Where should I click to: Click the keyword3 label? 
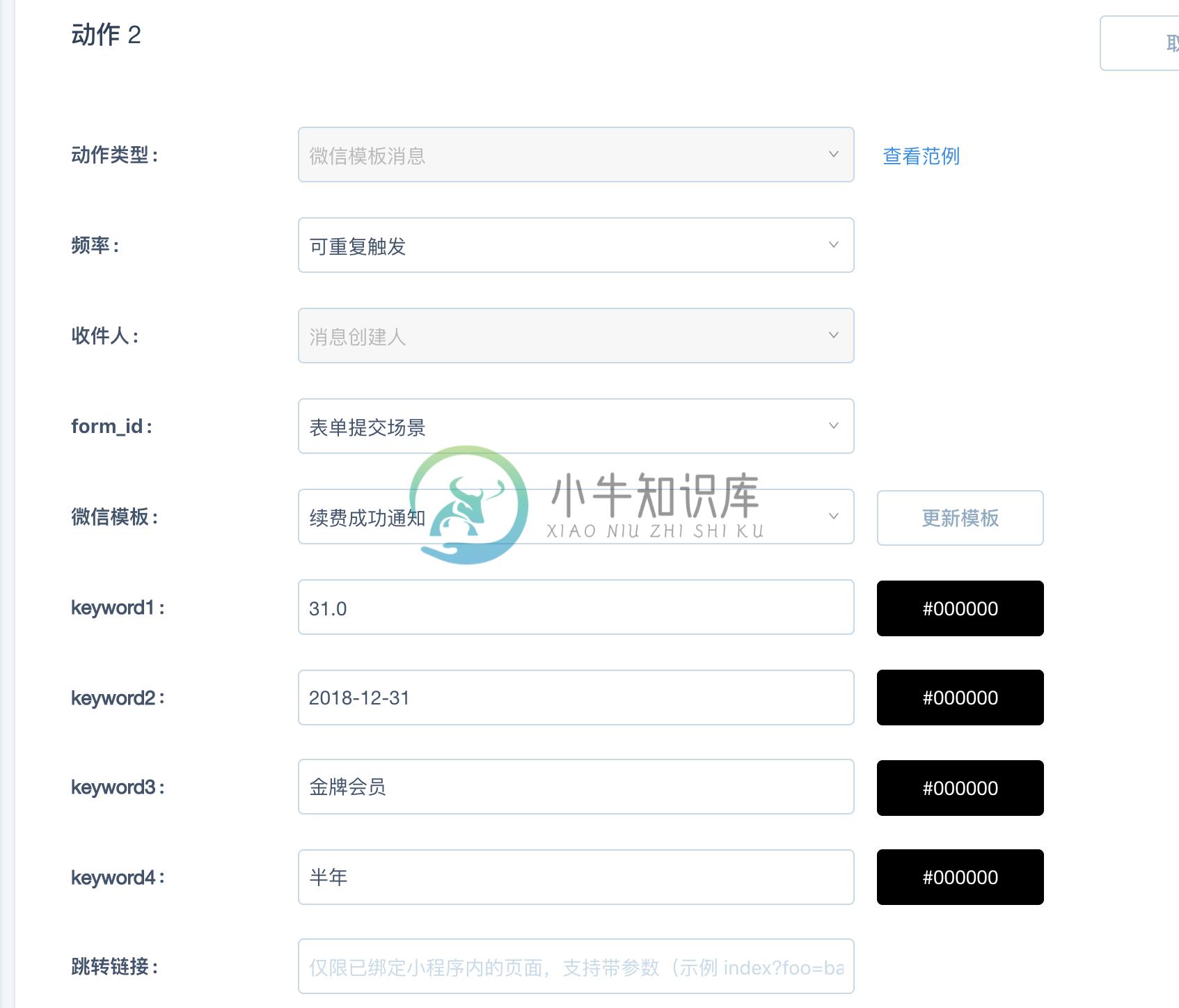(x=118, y=787)
